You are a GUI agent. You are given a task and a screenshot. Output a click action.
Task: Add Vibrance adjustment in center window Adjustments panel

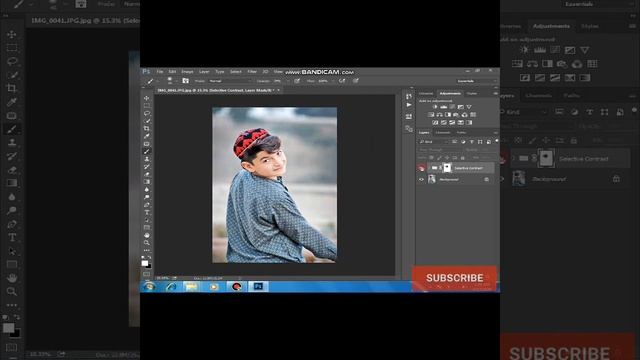click(x=469, y=107)
